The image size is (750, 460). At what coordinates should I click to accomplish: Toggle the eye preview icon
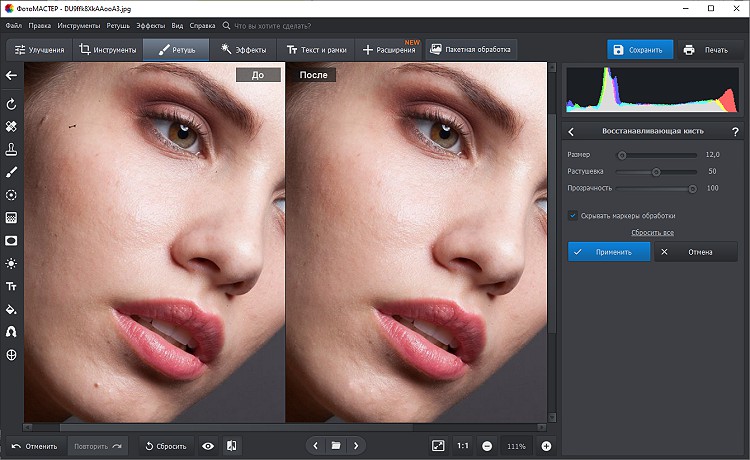[x=208, y=445]
